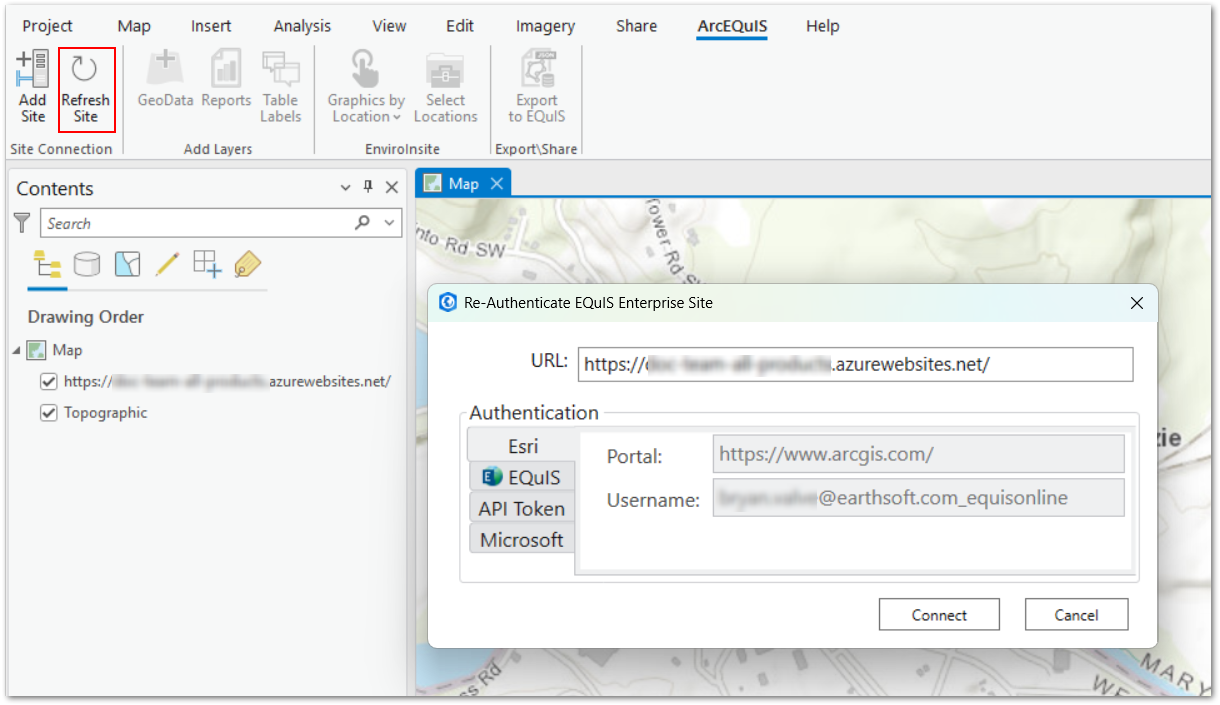Select the Table Labels tool
The image size is (1220, 705).
coord(280,87)
